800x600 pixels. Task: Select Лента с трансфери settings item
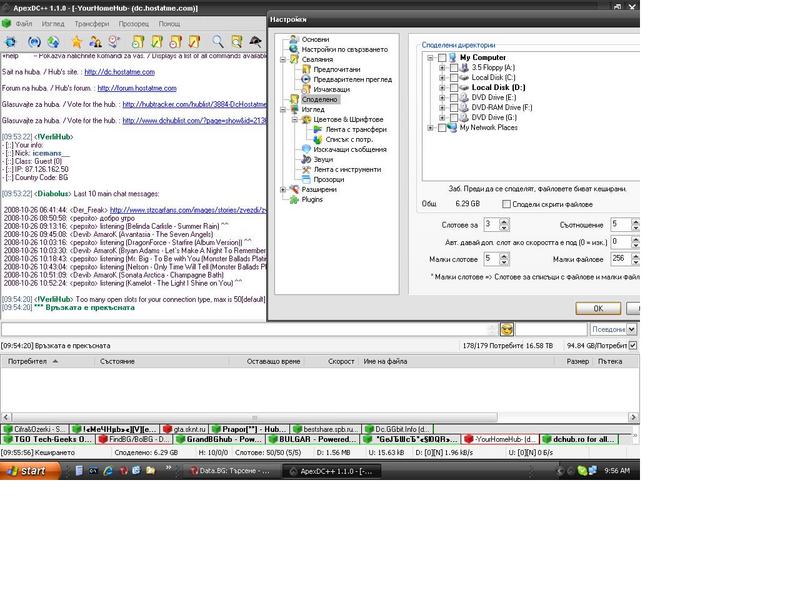pyautogui.click(x=356, y=130)
